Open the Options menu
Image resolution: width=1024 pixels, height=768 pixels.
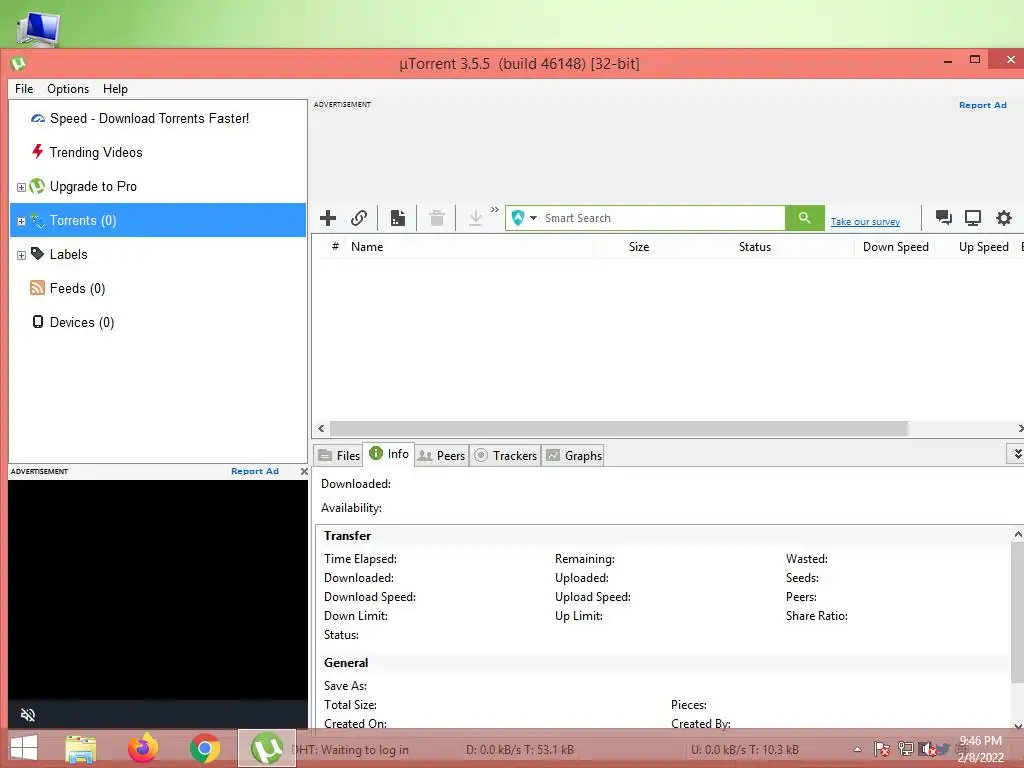[68, 89]
